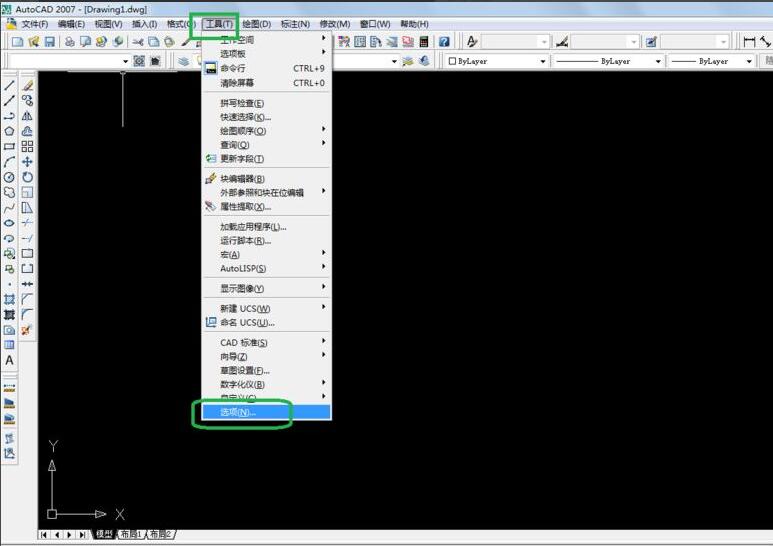The width and height of the screenshot is (773, 546).
Task: Switch to the 模型 tab
Action: [104, 534]
